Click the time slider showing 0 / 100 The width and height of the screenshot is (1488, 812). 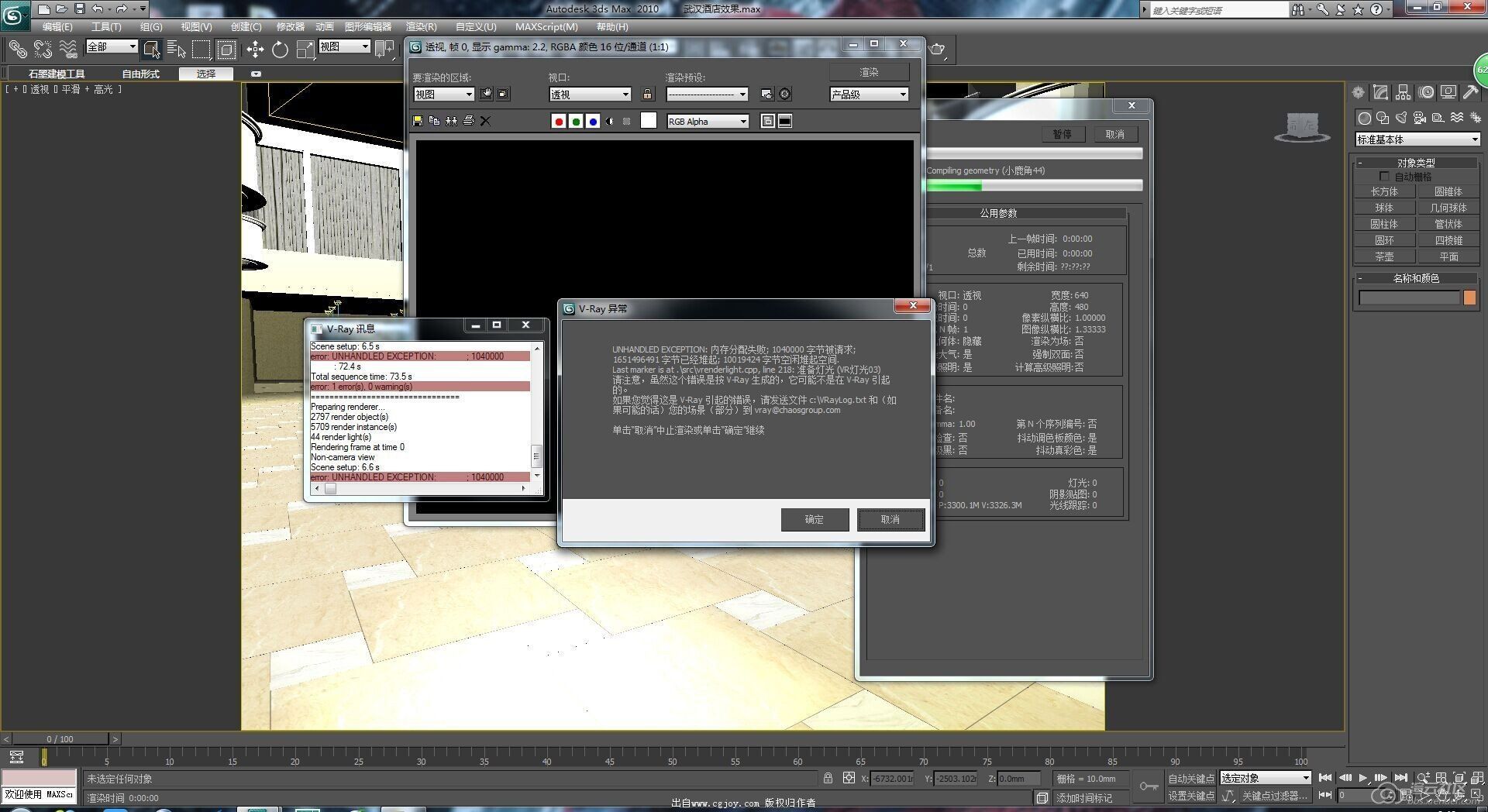(60, 739)
